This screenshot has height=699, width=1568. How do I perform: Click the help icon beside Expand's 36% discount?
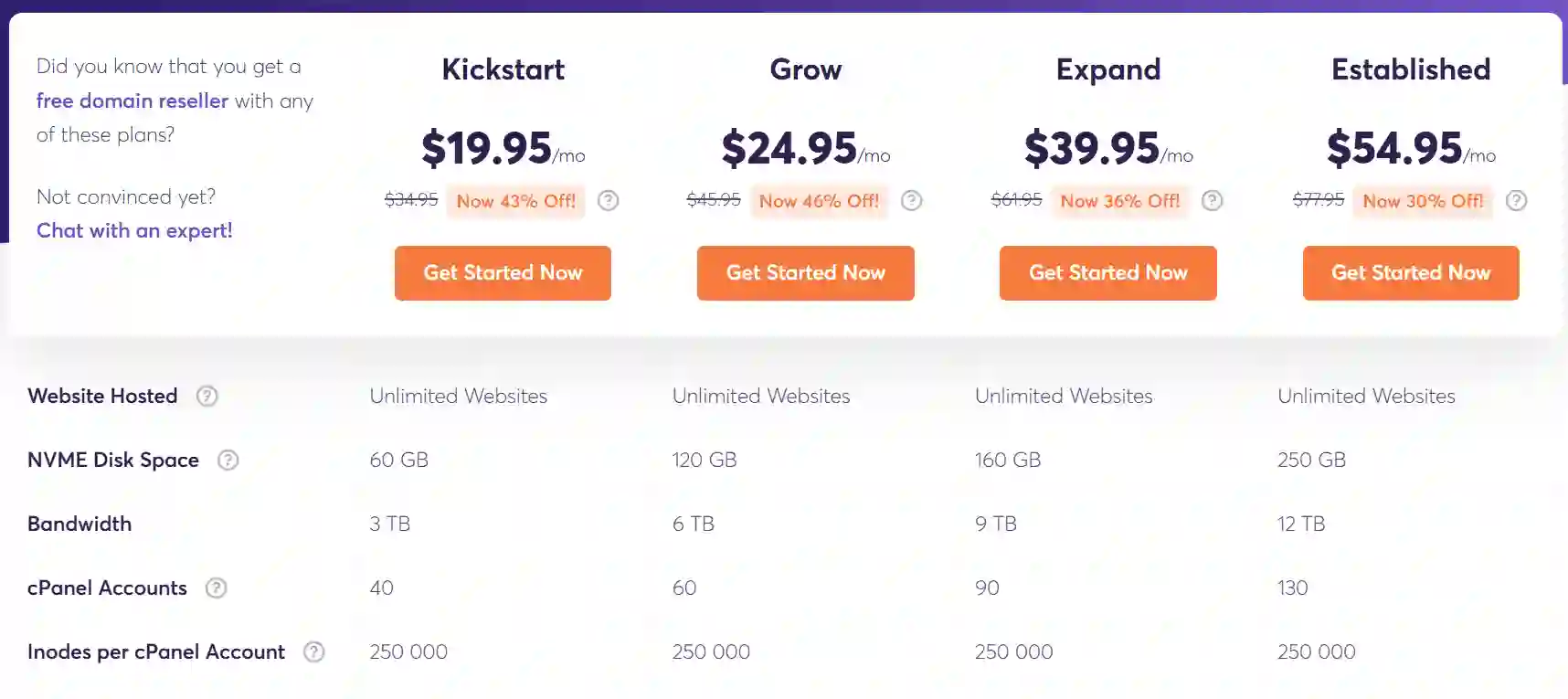(1213, 200)
